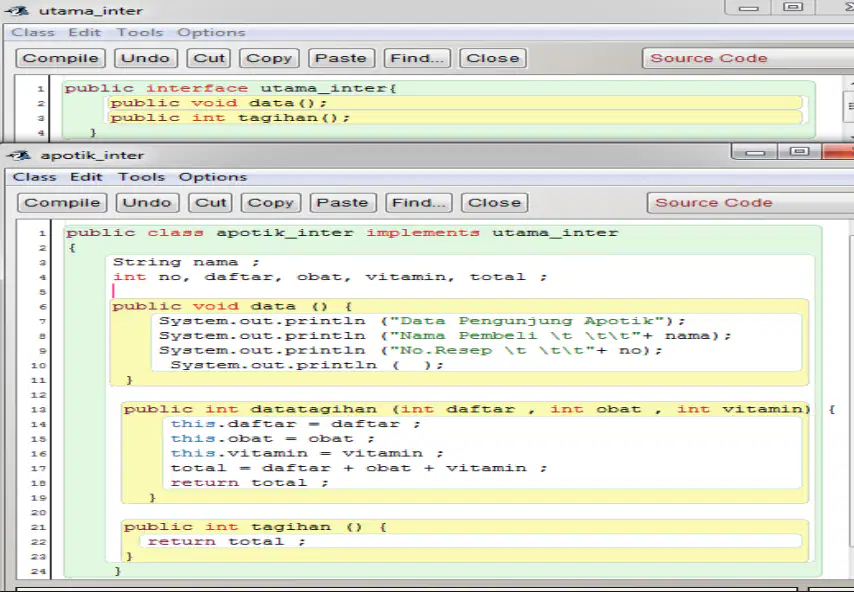Open Find in apotik_inter window
854x592 pixels.
(419, 203)
